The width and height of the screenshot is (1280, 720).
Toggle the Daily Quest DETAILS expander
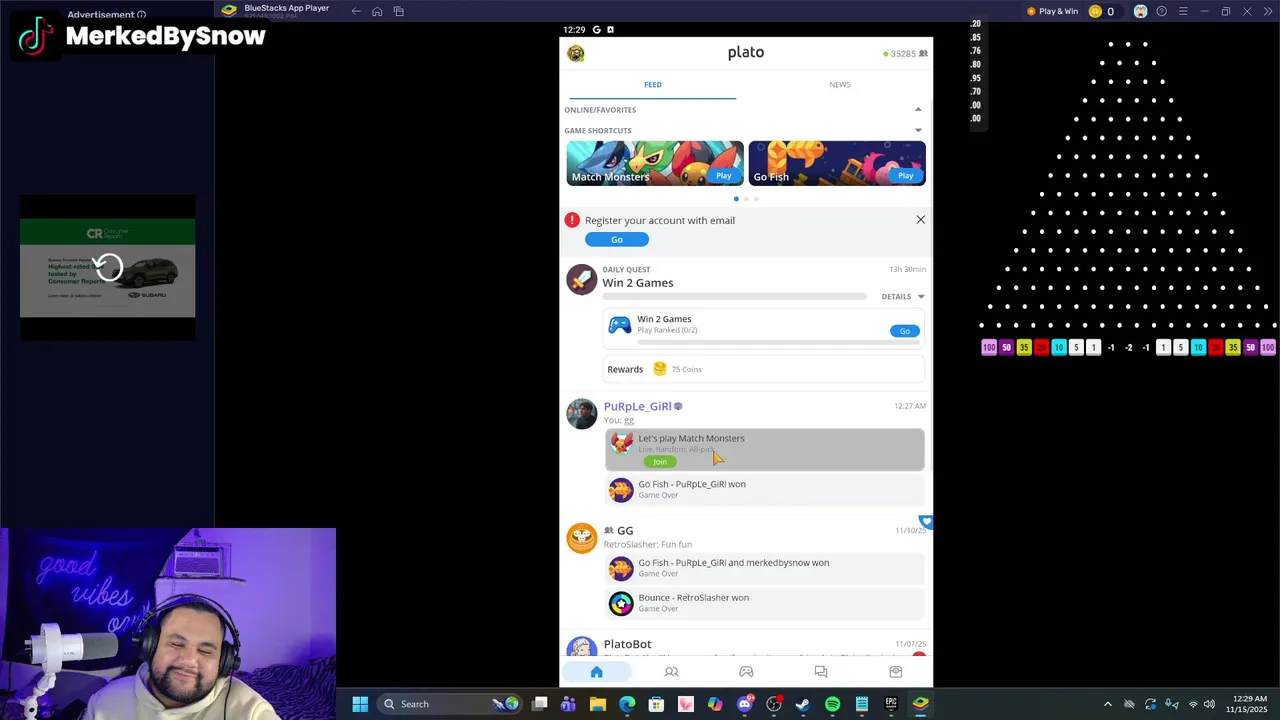[903, 296]
